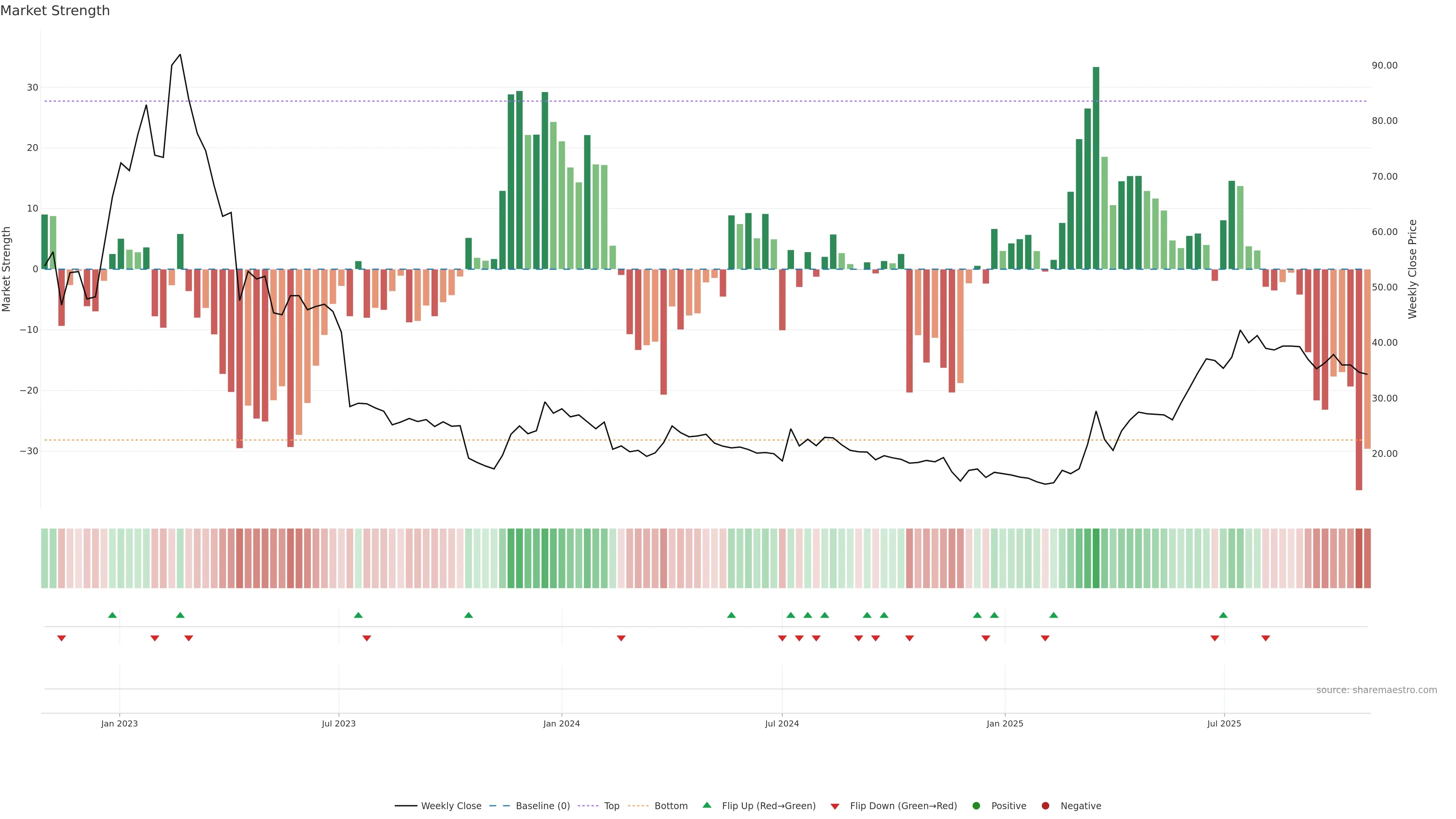Click the green Flip Up triangle in the legend
This screenshot has width=1456, height=819.
click(706, 805)
